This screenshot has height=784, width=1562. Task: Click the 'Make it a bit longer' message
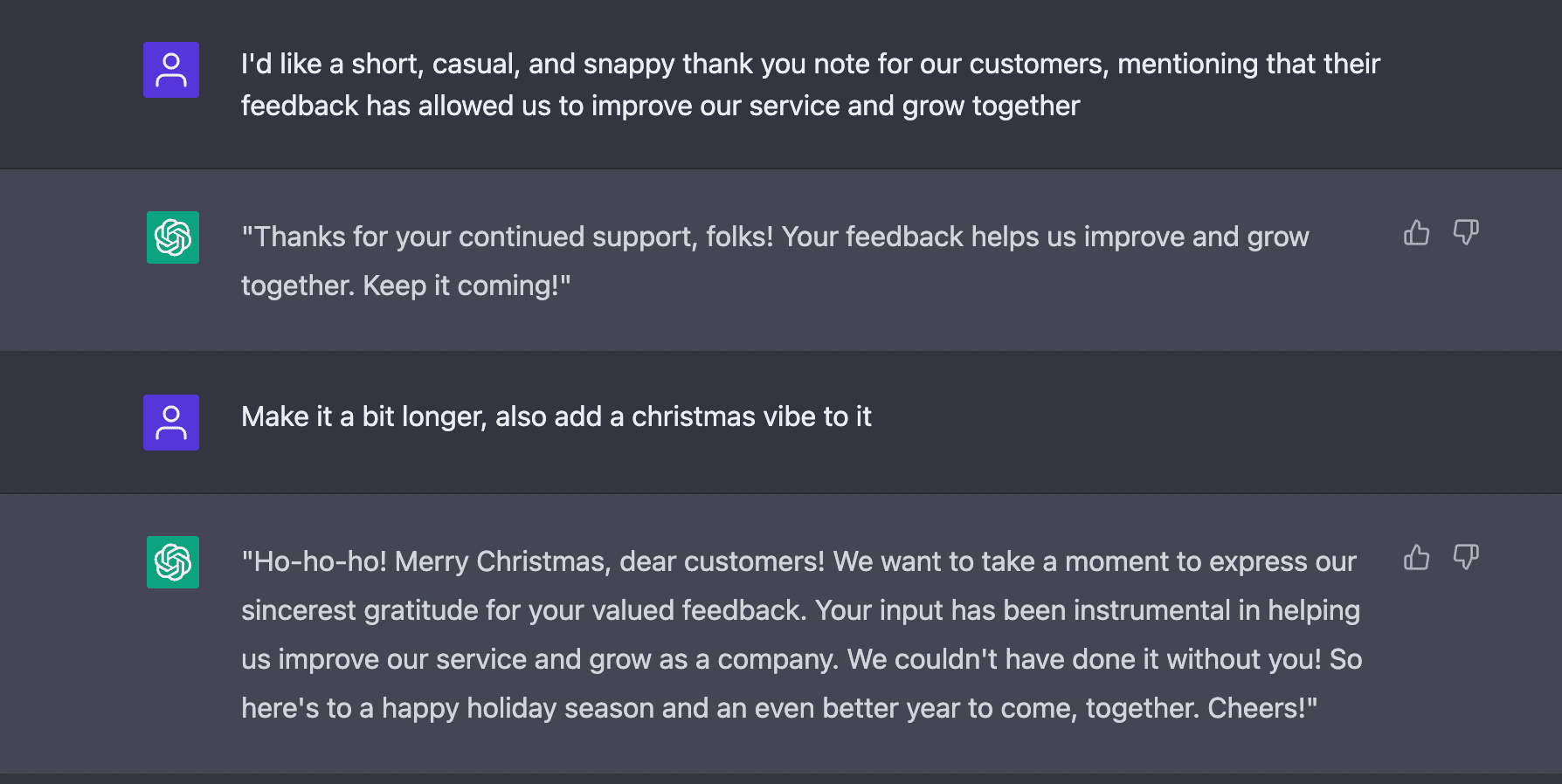point(556,416)
